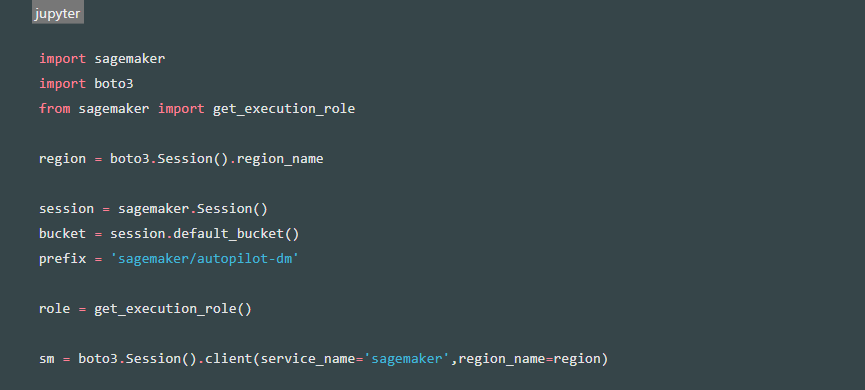Click the 'role' variable name
The image size is (865, 390).
coord(55,309)
